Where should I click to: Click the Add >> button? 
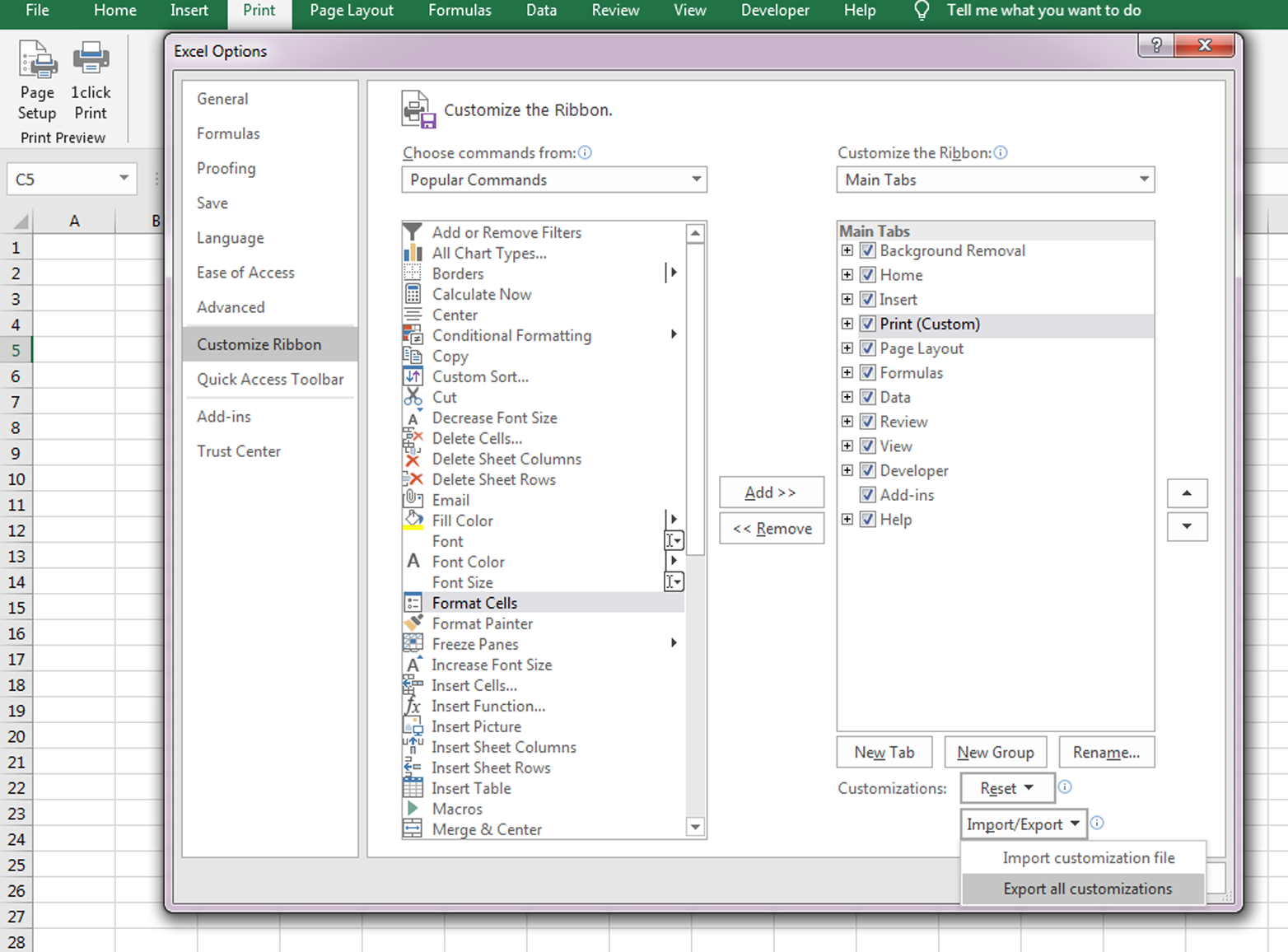coord(772,492)
